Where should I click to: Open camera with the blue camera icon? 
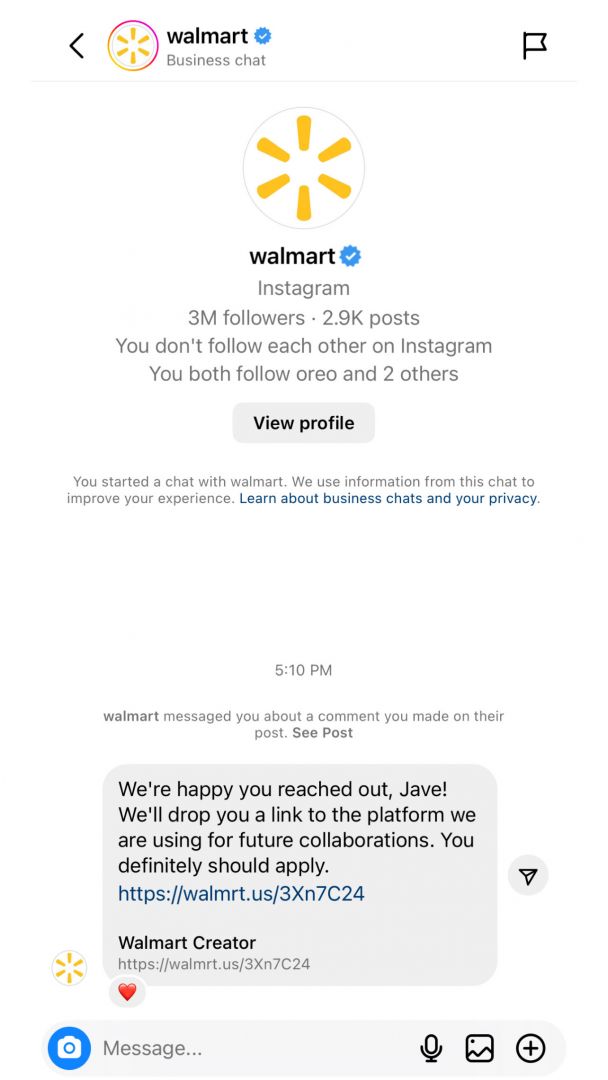tap(69, 1048)
